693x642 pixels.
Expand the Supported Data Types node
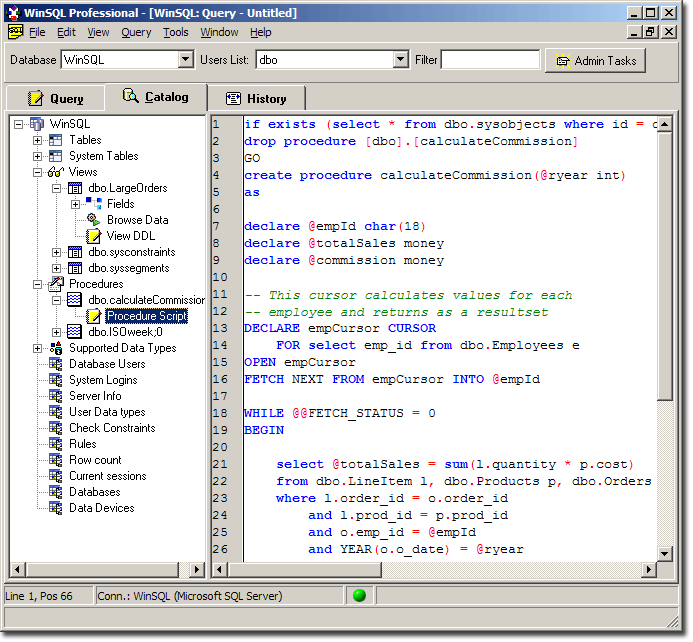(37, 349)
